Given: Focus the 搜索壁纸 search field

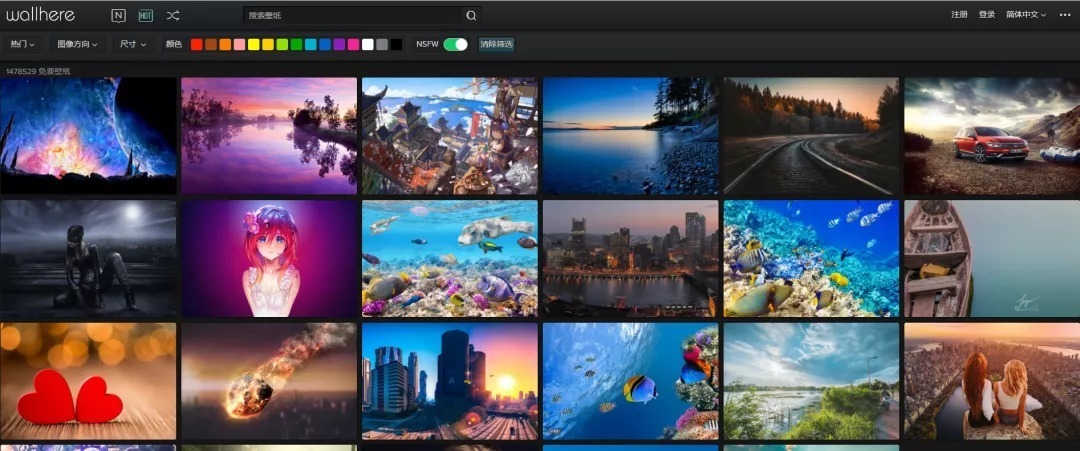Looking at the screenshot, I should 353,16.
